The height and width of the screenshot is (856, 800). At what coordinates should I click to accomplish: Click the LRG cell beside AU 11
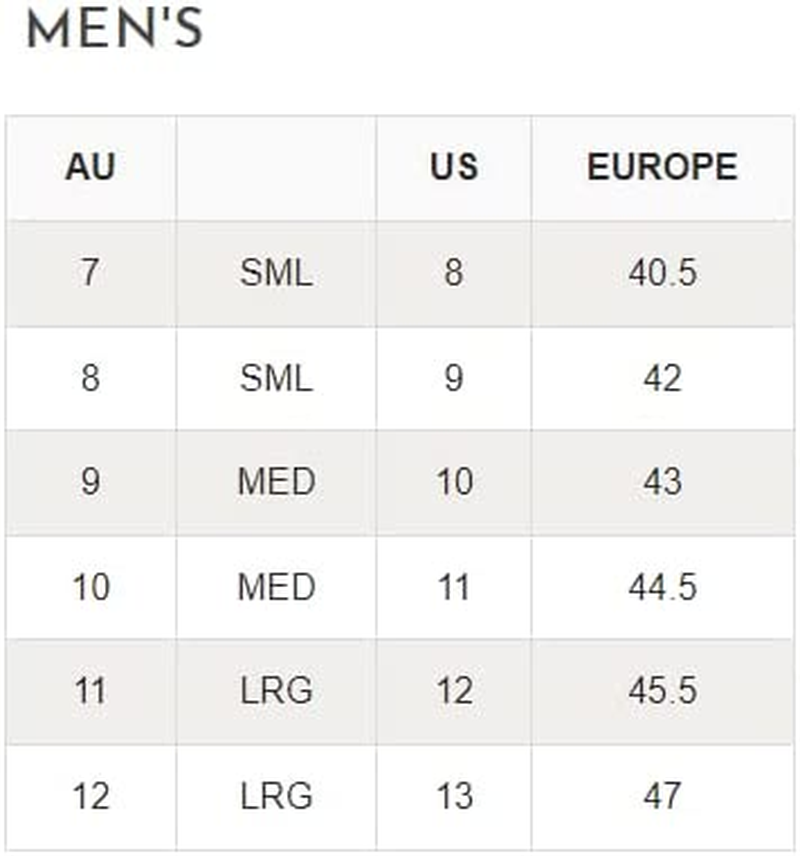click(276, 691)
